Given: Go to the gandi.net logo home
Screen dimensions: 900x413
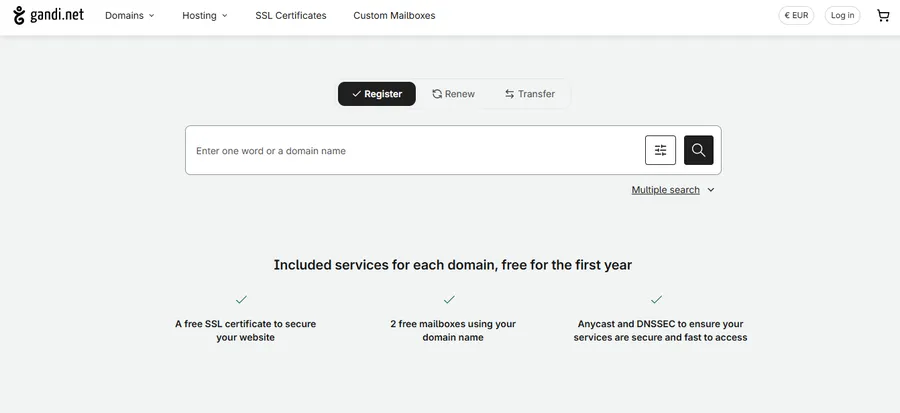Looking at the screenshot, I should [x=48, y=15].
